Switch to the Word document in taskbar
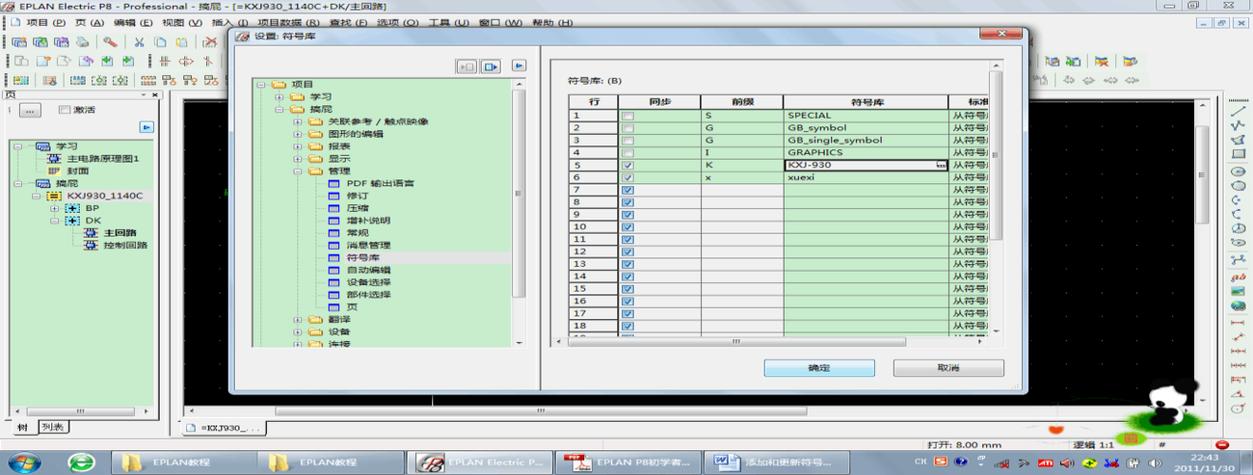The image size is (1253, 475). tap(776, 462)
